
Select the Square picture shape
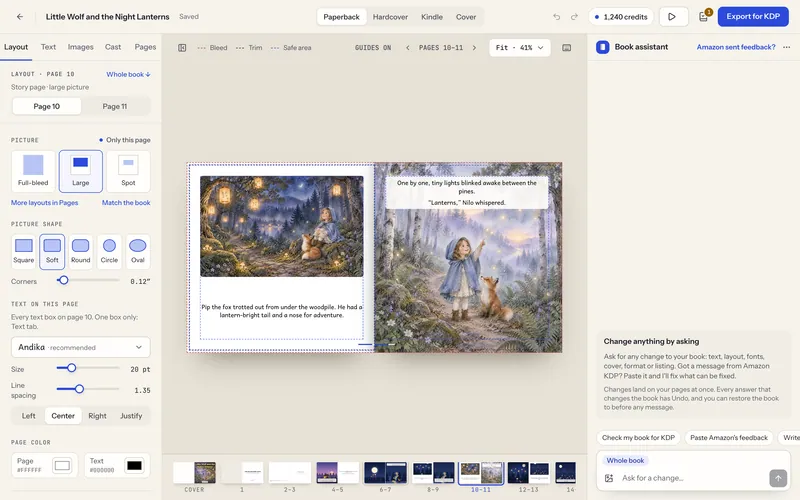(23, 251)
